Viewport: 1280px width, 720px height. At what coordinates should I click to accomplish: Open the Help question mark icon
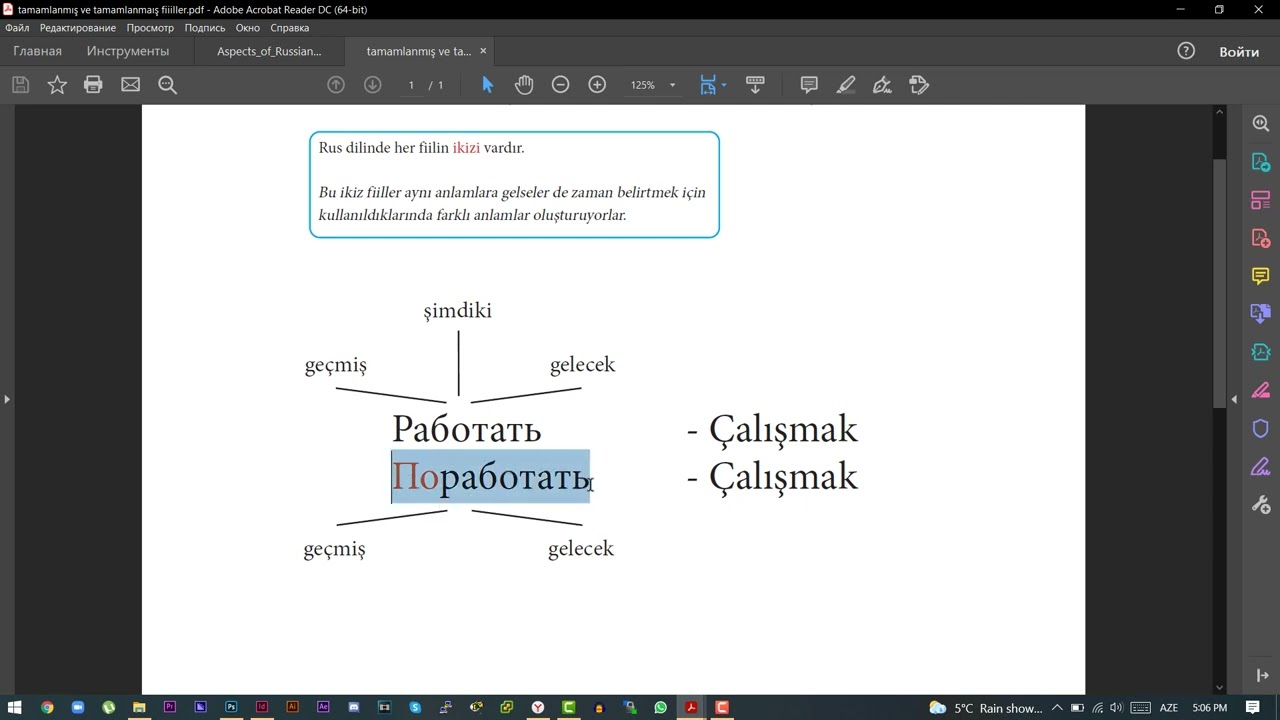1186,51
